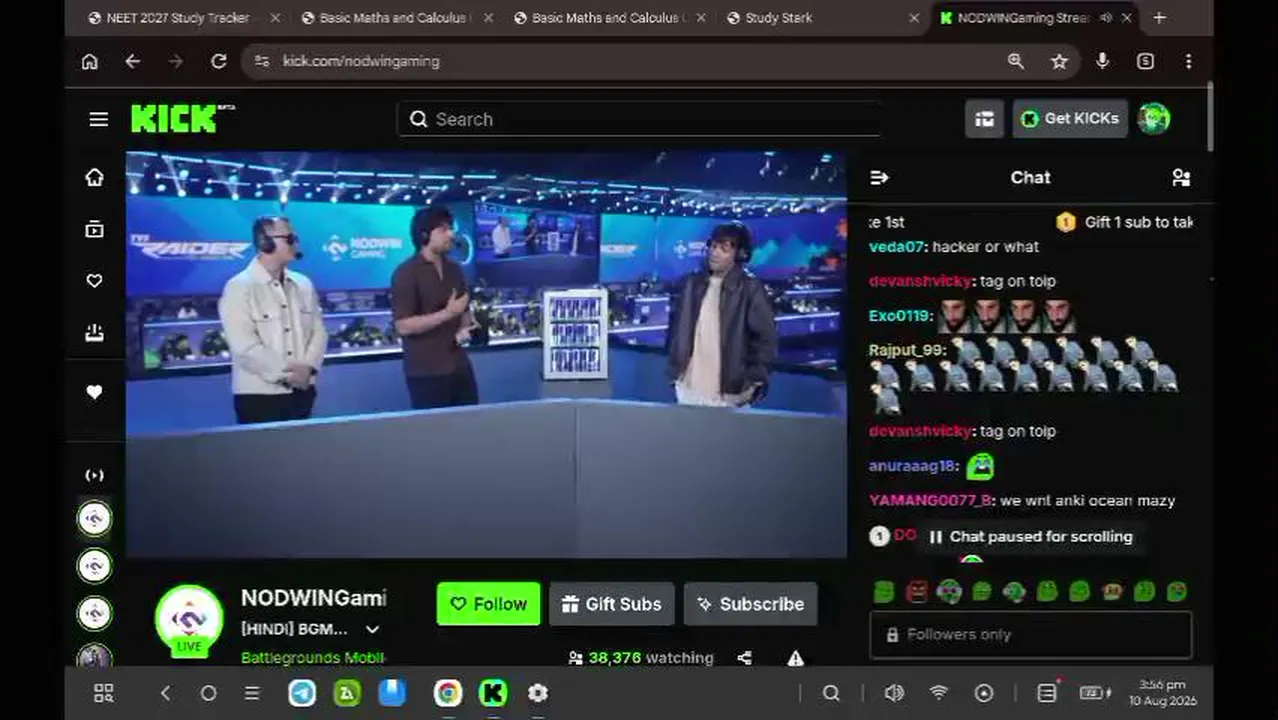
Task: Open the volume control in the taskbar
Action: coord(894,693)
